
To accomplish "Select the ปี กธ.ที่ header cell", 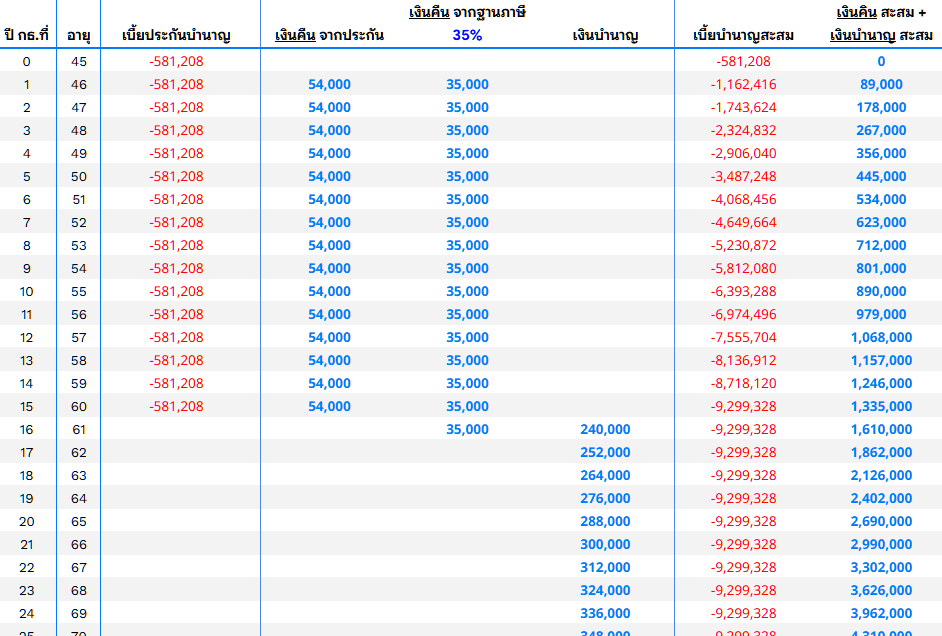I will [x=26, y=35].
